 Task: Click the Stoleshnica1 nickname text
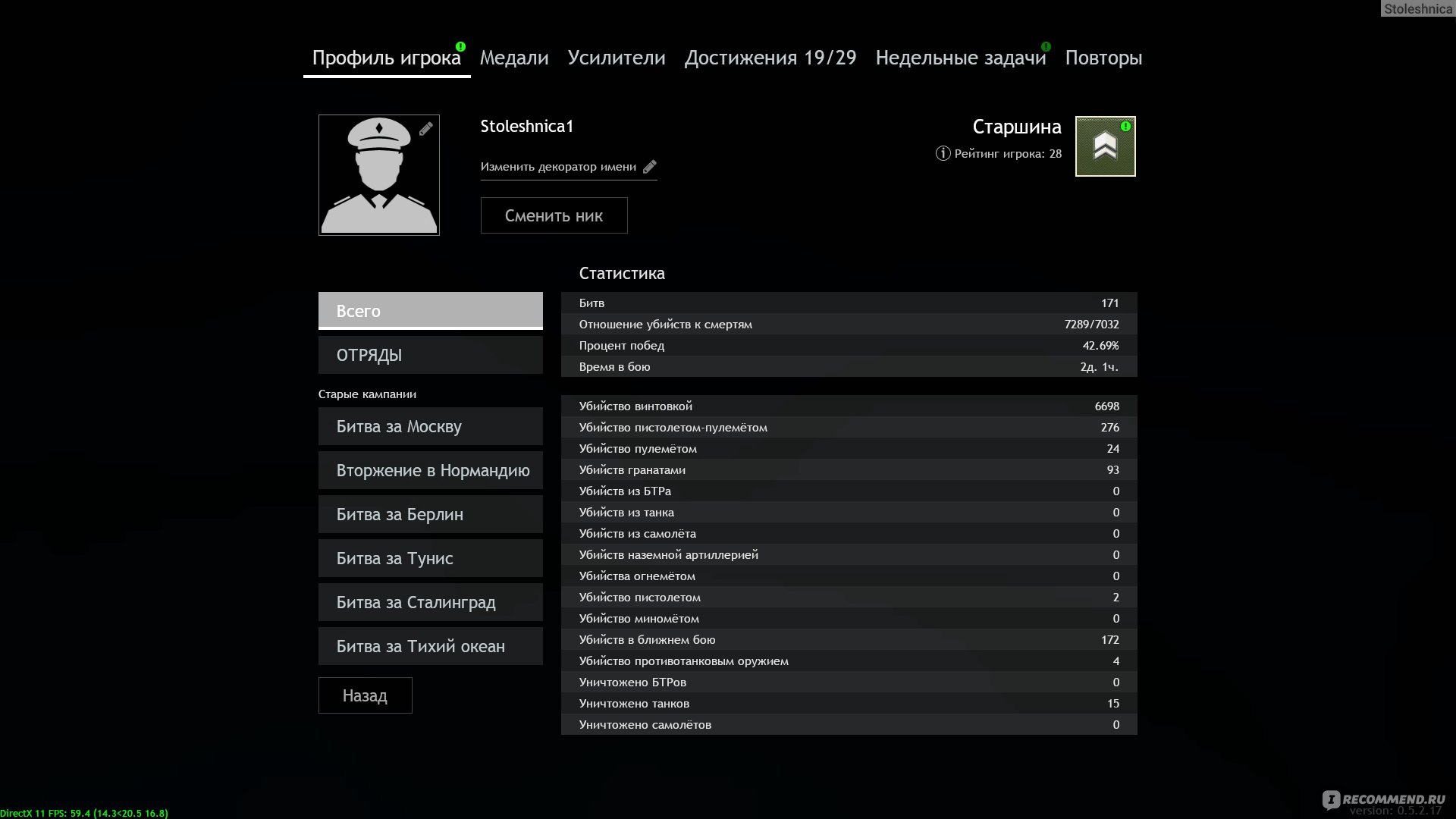point(527,127)
